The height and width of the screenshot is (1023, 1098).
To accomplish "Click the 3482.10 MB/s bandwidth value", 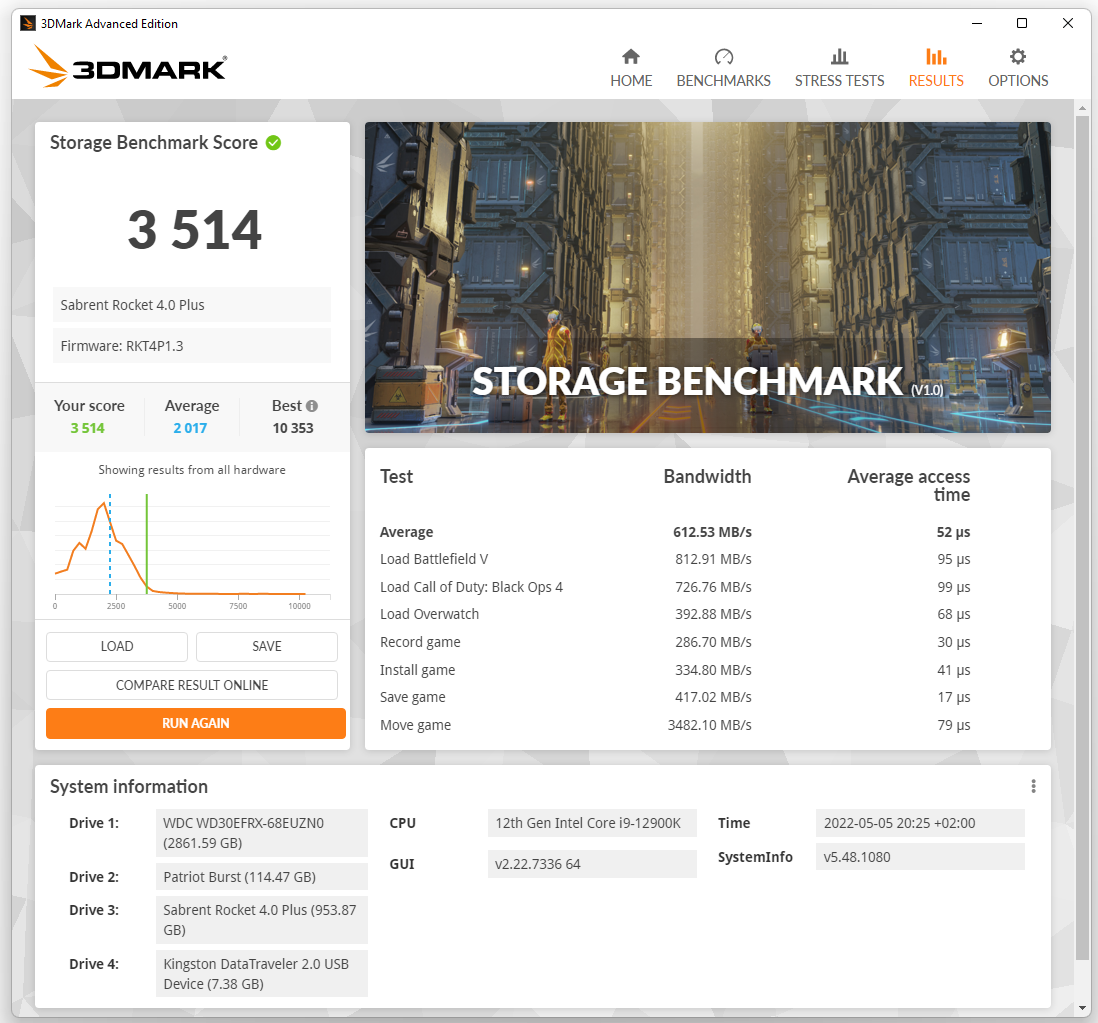I will click(709, 725).
